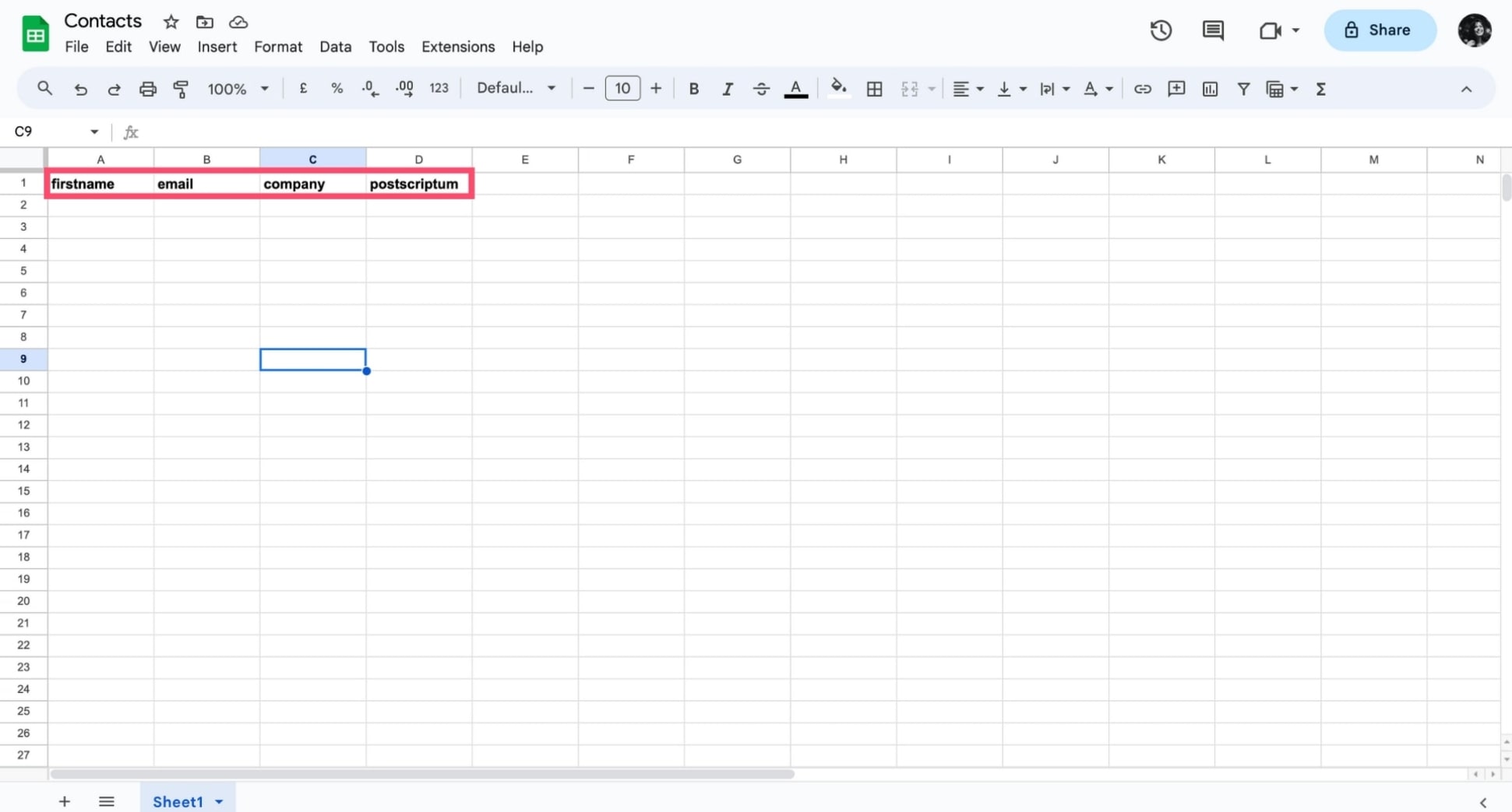
Task: Open the functions sigma icon
Action: (1320, 89)
